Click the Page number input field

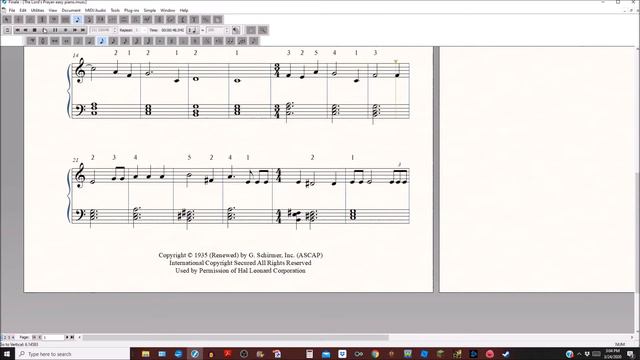[53, 338]
